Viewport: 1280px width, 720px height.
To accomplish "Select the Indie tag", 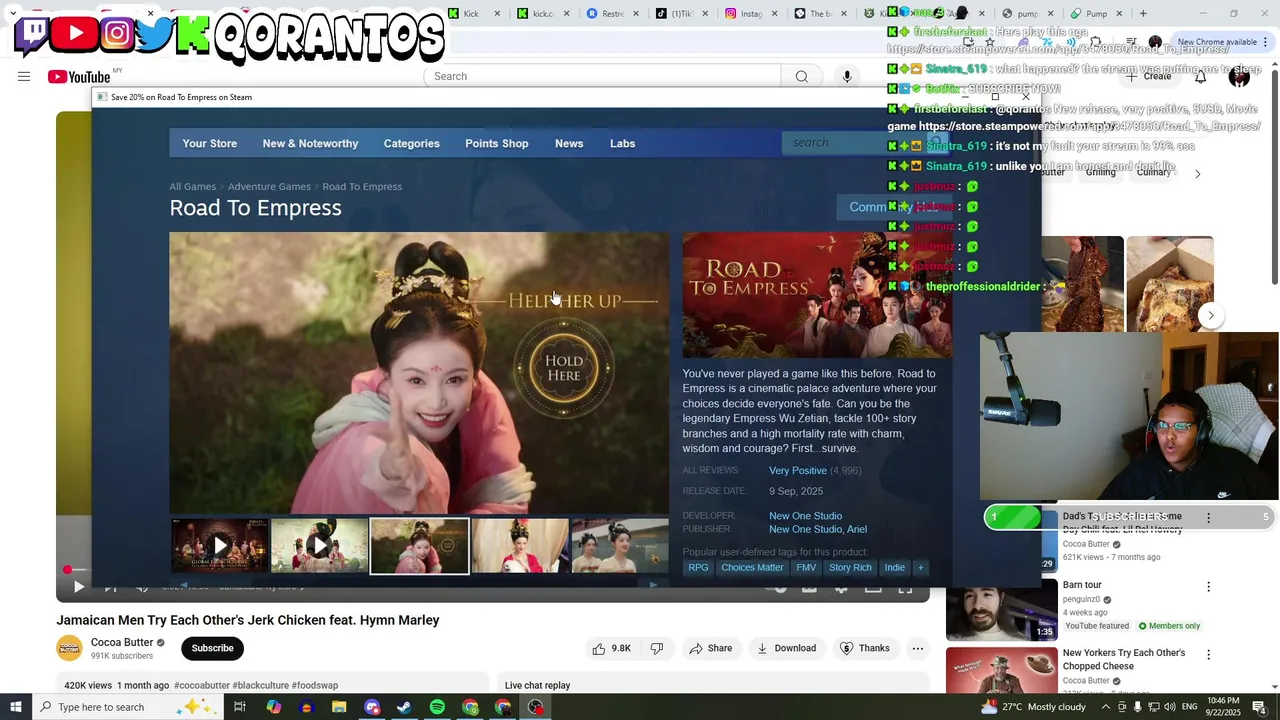I will pyautogui.click(x=894, y=567).
